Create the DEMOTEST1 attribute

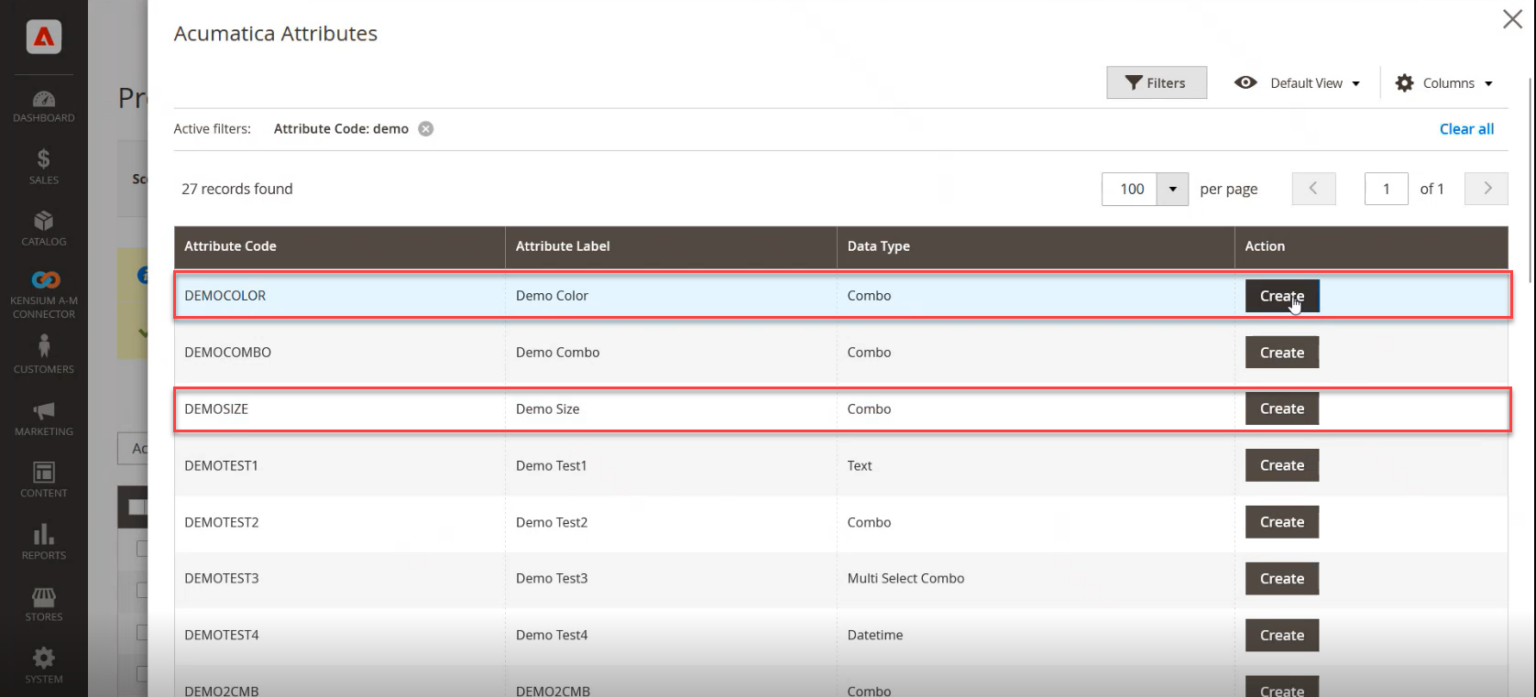coord(1282,465)
